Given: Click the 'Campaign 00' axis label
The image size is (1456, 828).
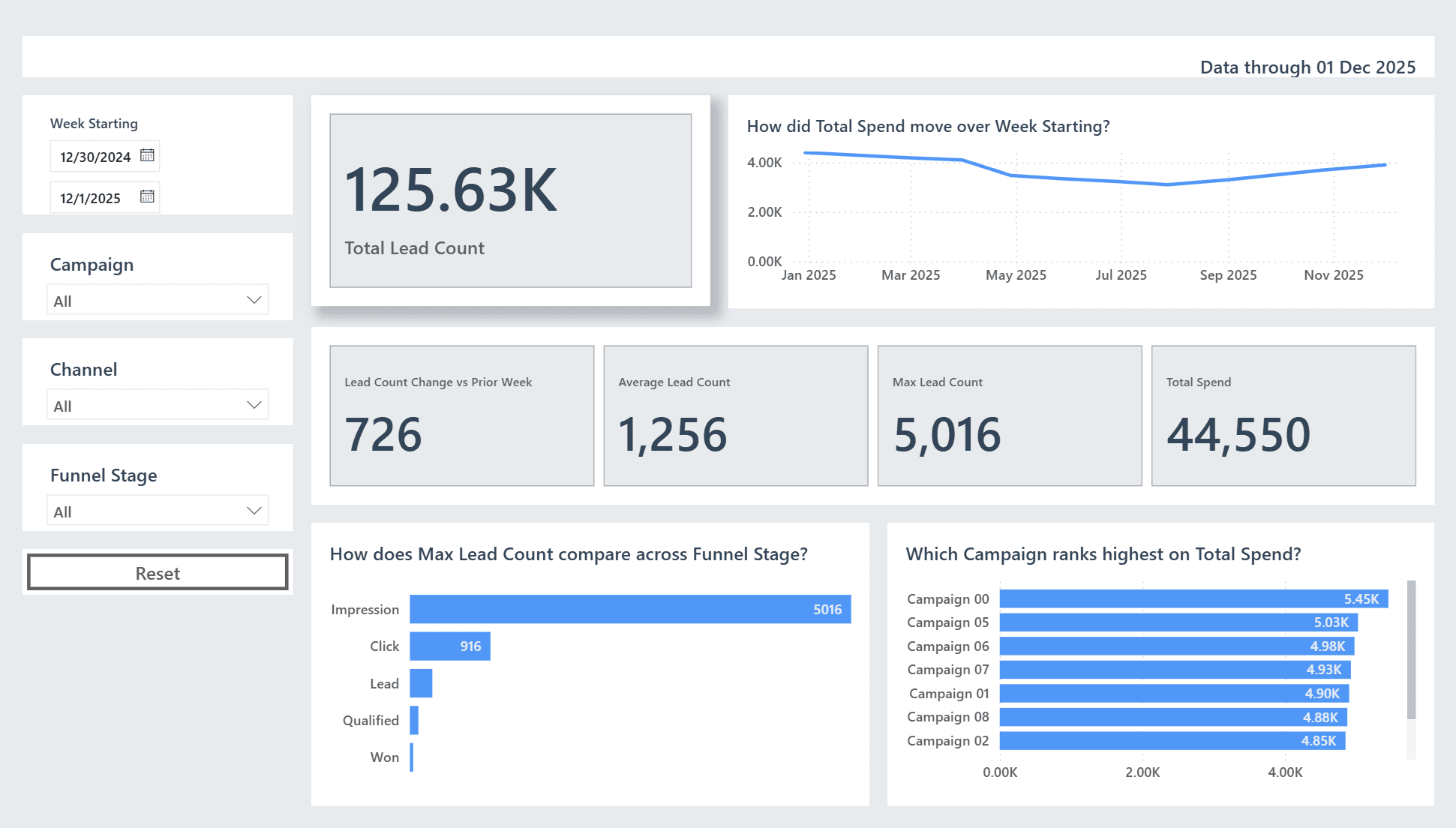Looking at the screenshot, I should point(947,598).
